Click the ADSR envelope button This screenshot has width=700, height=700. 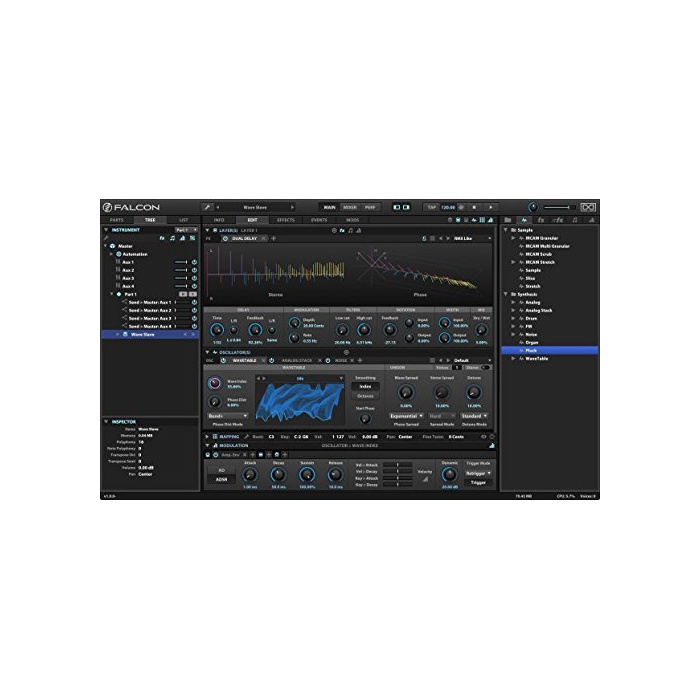[222, 479]
